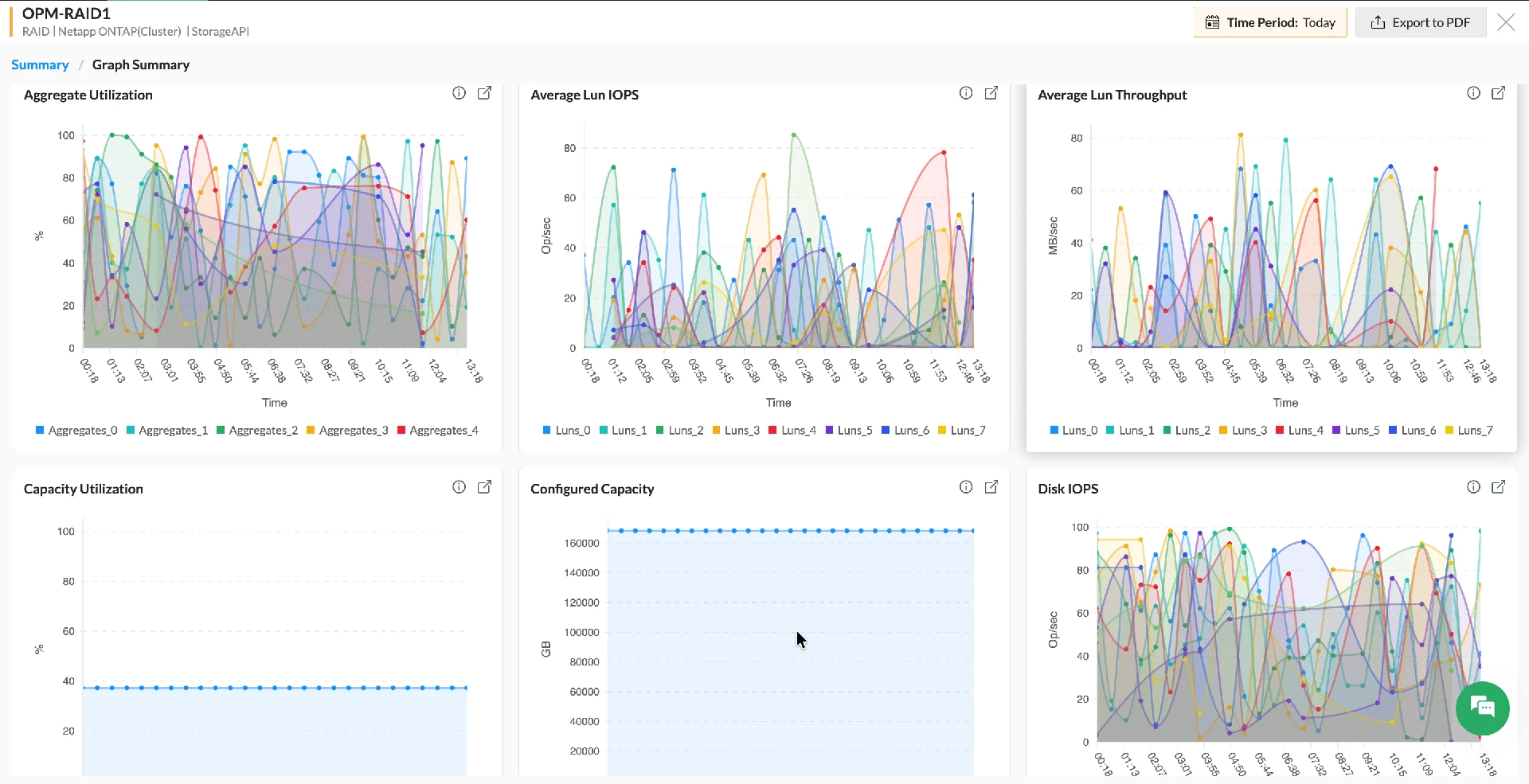Open info tooltip for Disk IOPS chart
This screenshot has height=784, width=1529.
pos(1472,486)
